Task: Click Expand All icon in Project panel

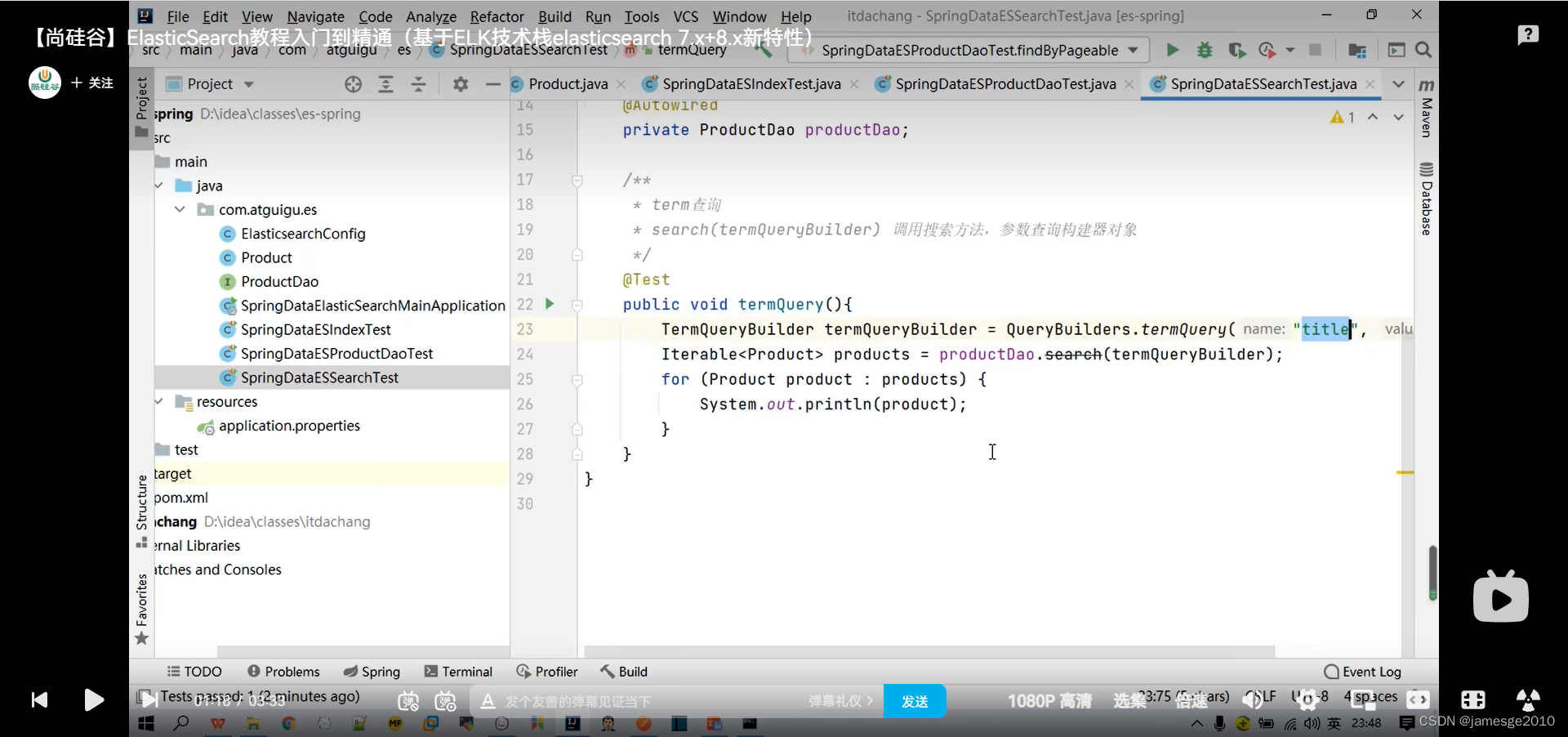Action: (385, 84)
